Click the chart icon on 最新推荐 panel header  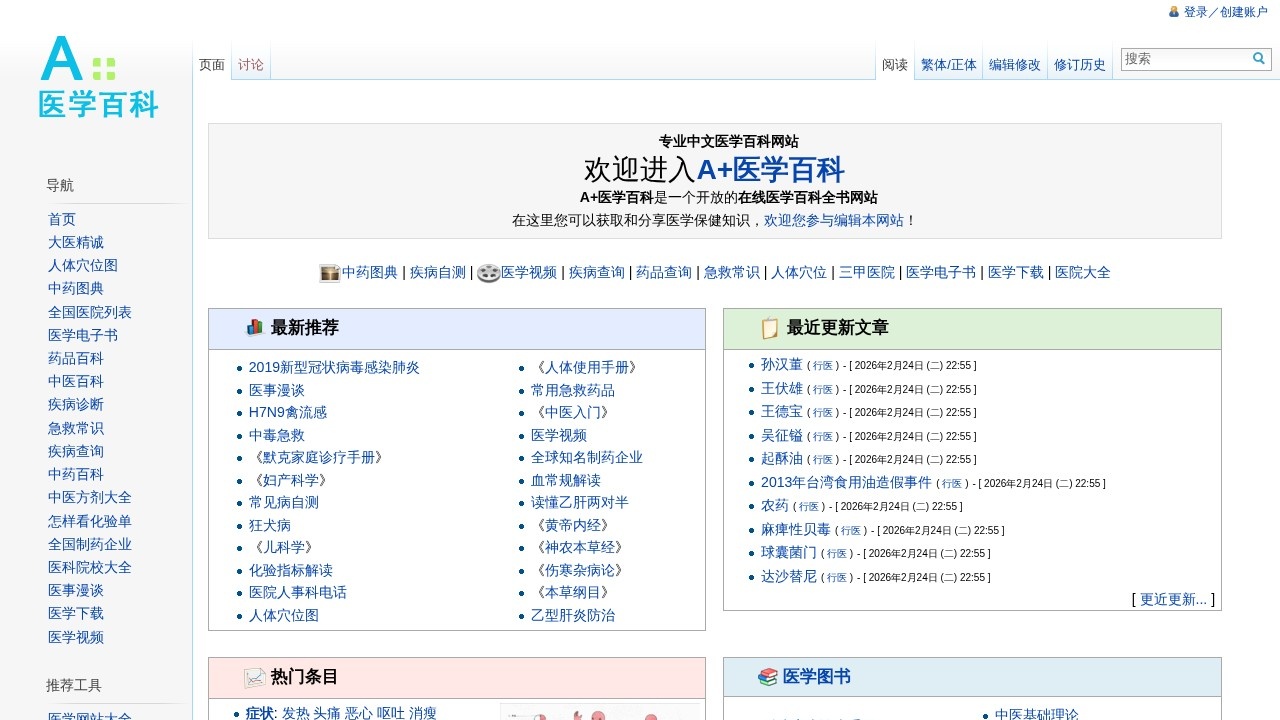254,327
